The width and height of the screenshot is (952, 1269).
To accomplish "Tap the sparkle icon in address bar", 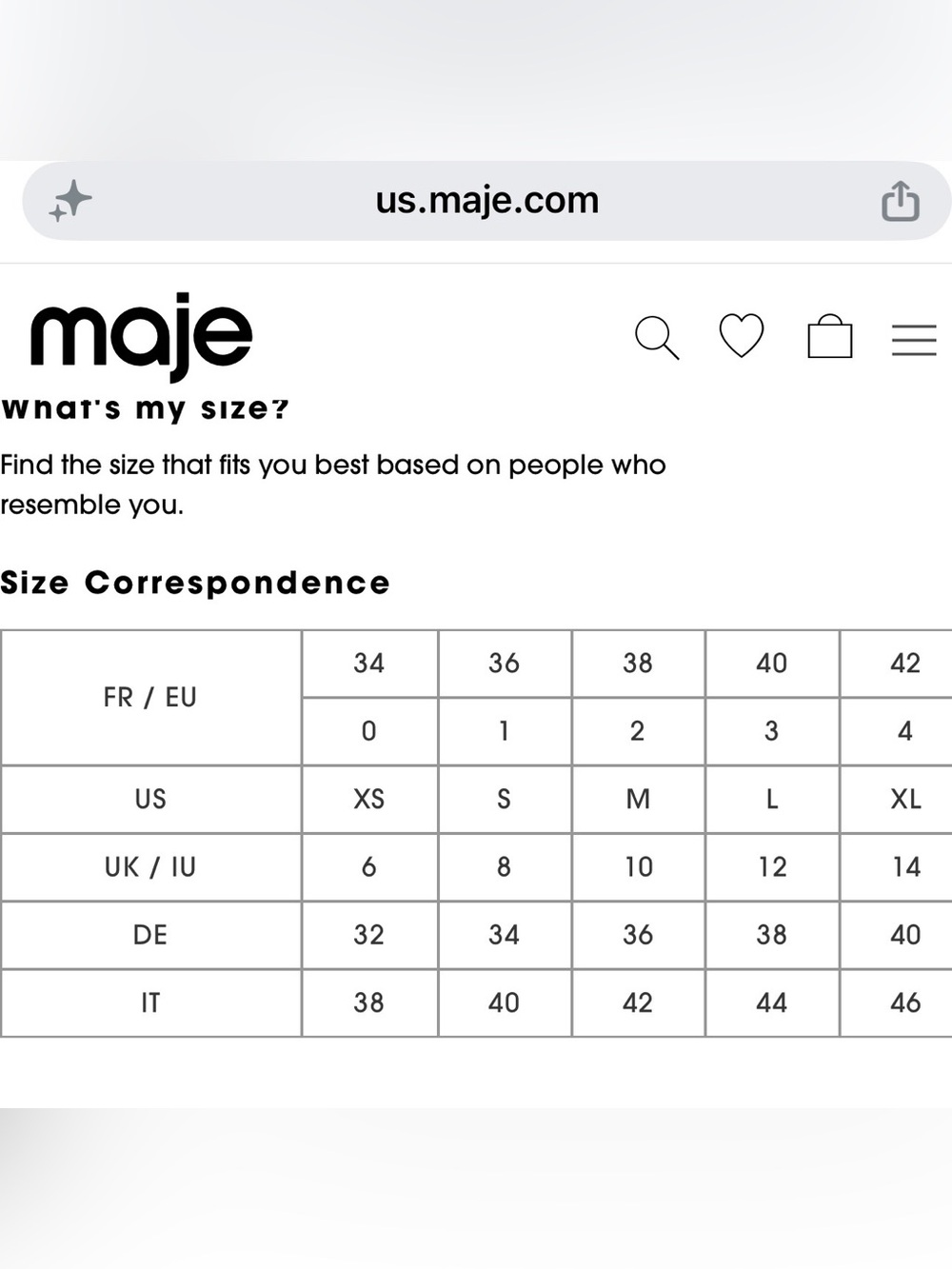I will [x=70, y=201].
